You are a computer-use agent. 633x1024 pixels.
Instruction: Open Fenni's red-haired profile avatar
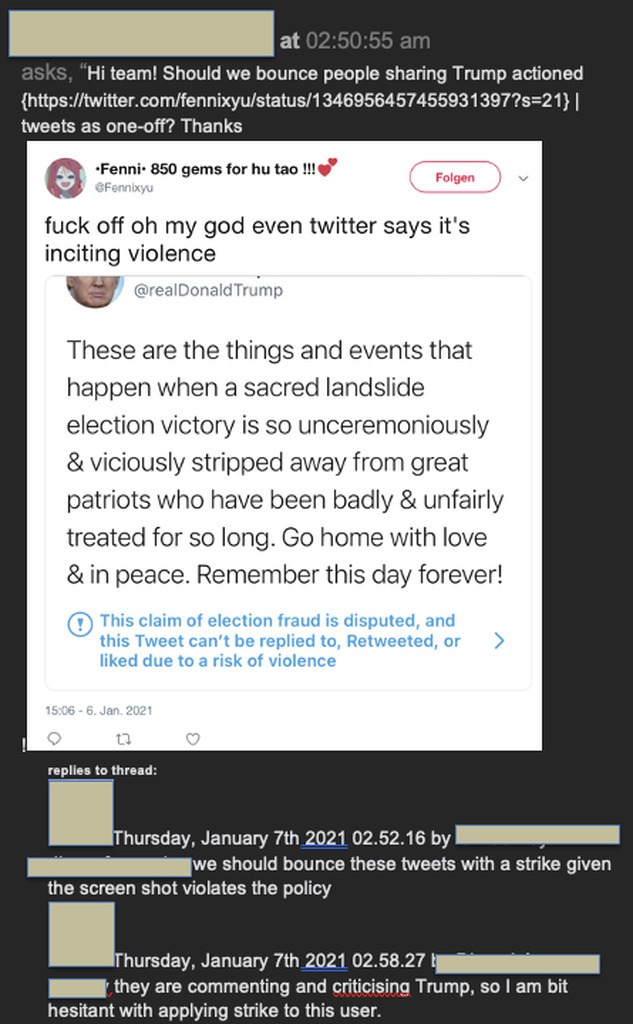tap(65, 178)
